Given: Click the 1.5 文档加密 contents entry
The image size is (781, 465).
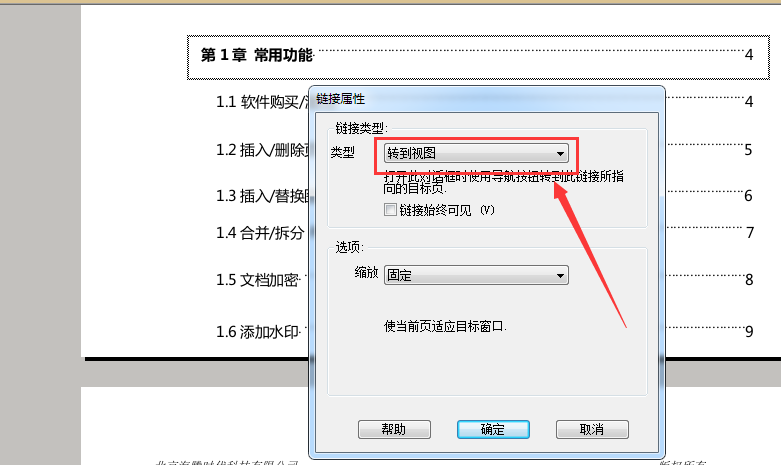Looking at the screenshot, I should point(258,280).
